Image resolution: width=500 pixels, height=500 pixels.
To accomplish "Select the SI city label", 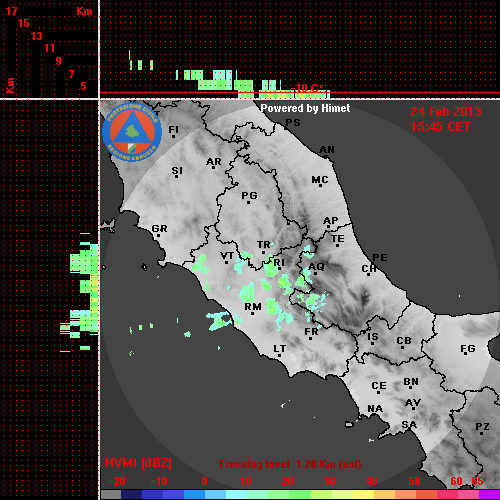I will (177, 171).
